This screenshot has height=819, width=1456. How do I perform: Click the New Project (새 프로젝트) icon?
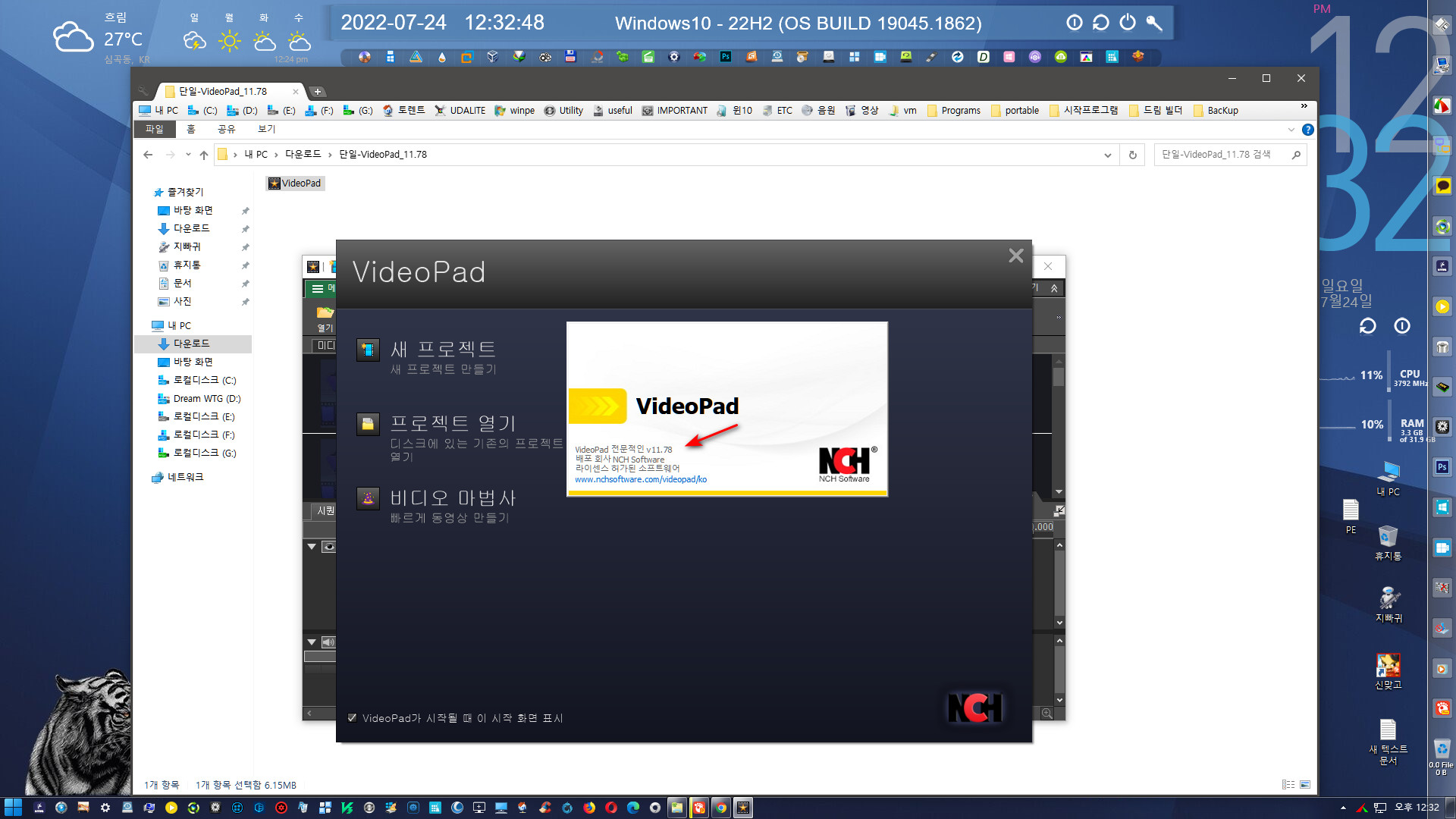click(x=368, y=350)
